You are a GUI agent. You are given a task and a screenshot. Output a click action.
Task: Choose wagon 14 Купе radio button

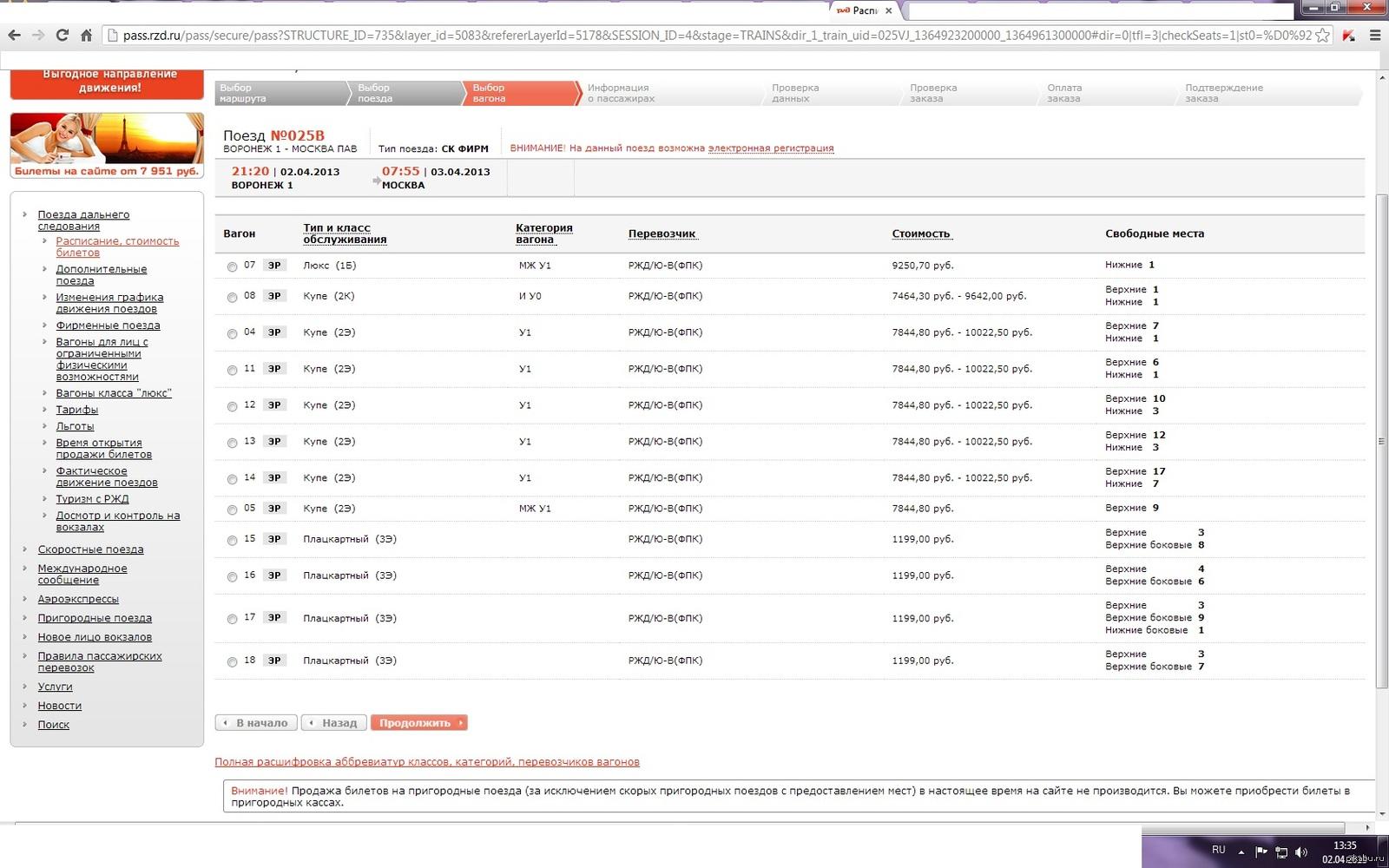pos(232,479)
